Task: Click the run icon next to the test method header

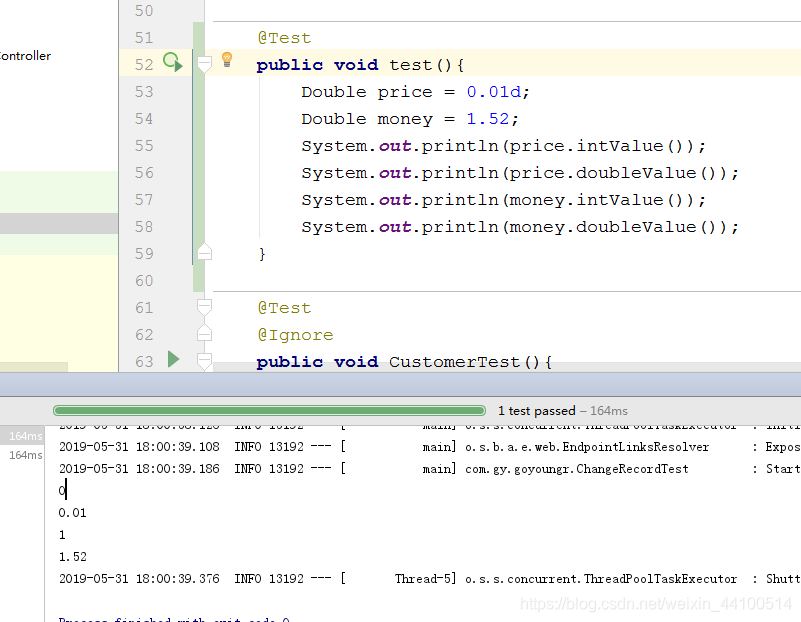Action: click(170, 63)
